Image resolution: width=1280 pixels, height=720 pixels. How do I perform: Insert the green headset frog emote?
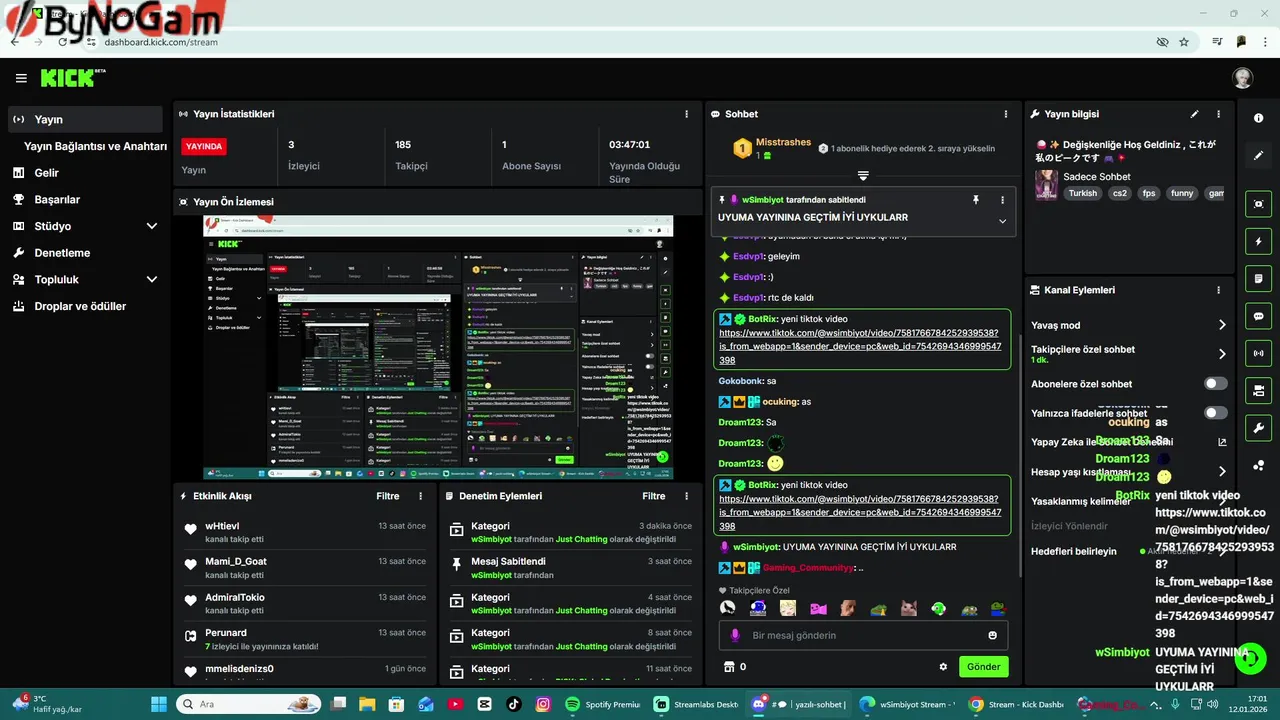(x=938, y=608)
